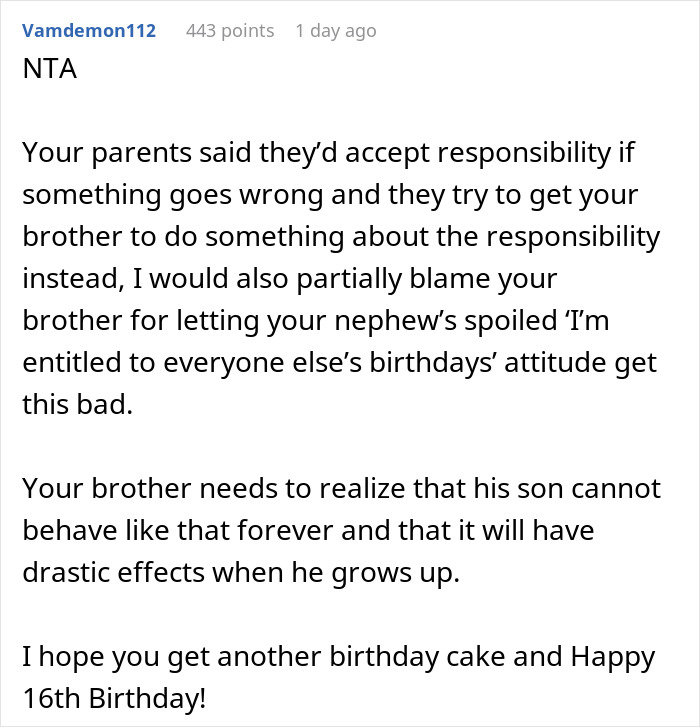
Task: Click the '443 points' score text
Action: tap(230, 31)
